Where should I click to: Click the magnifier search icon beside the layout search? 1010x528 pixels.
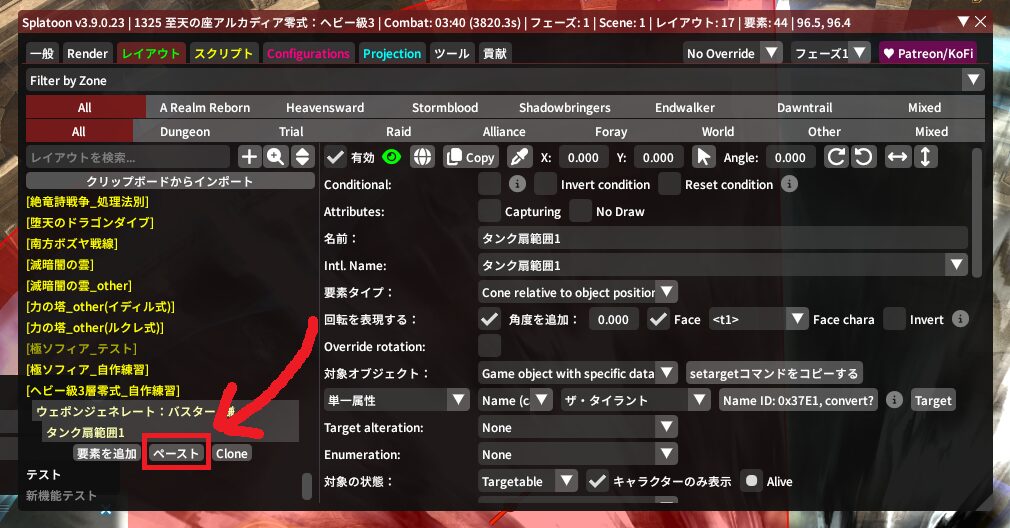(275, 157)
